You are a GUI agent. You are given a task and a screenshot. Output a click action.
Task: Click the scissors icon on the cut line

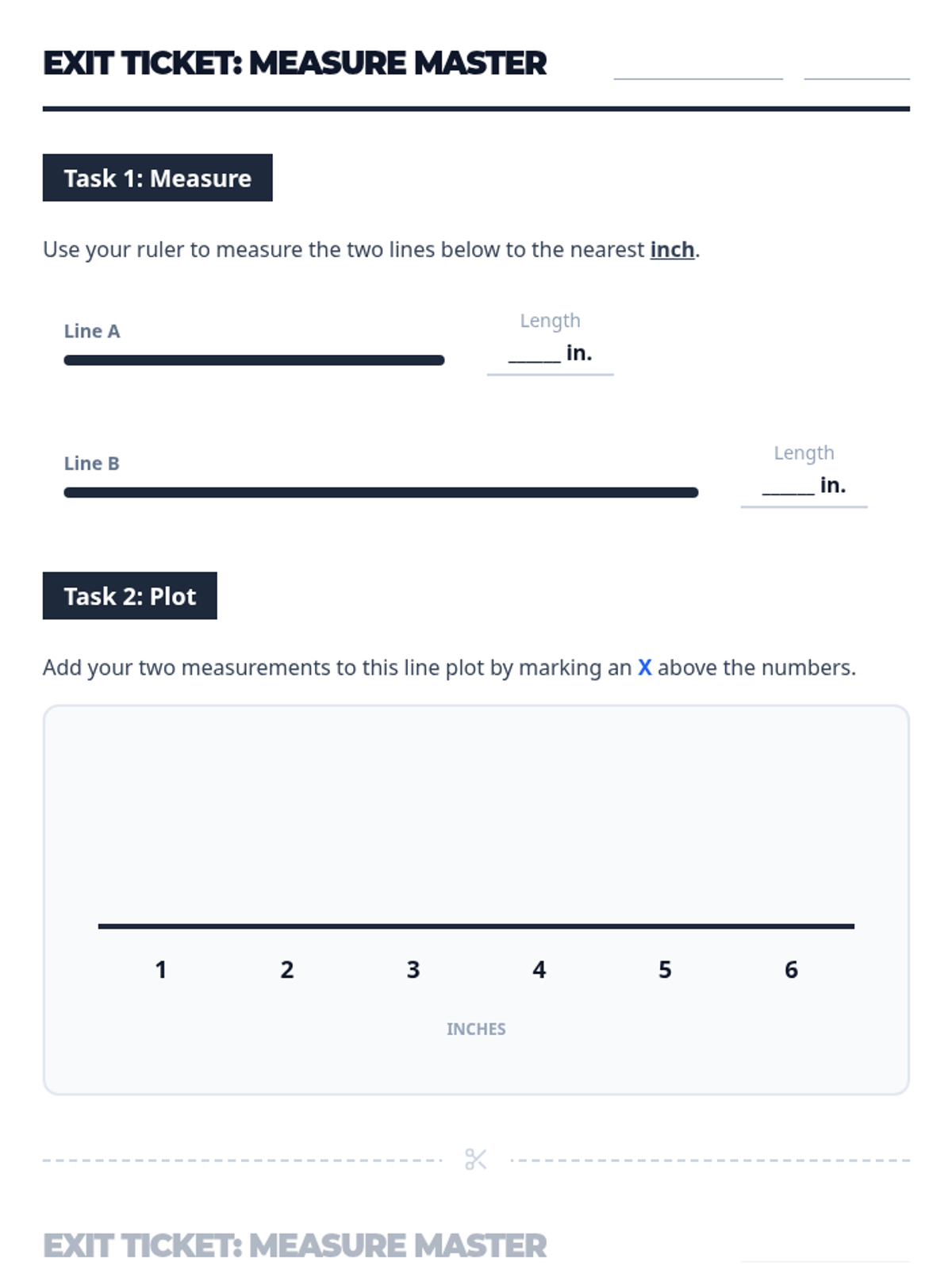[x=476, y=1160]
